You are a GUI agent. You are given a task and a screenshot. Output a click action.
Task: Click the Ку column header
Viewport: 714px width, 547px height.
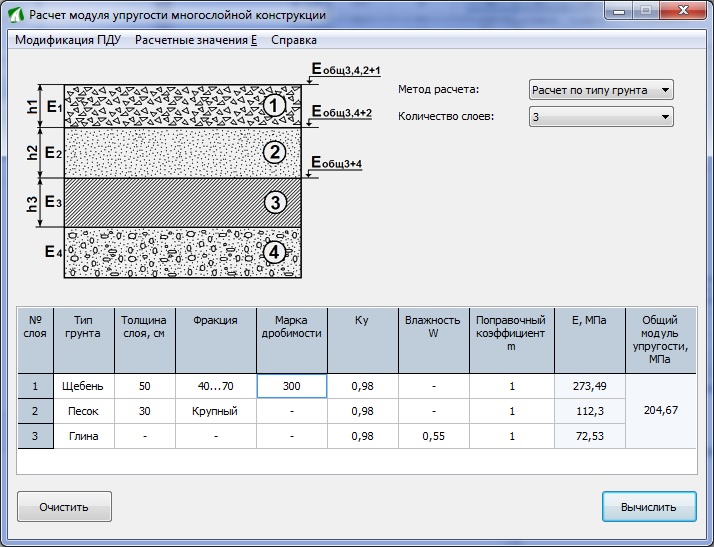(x=362, y=340)
